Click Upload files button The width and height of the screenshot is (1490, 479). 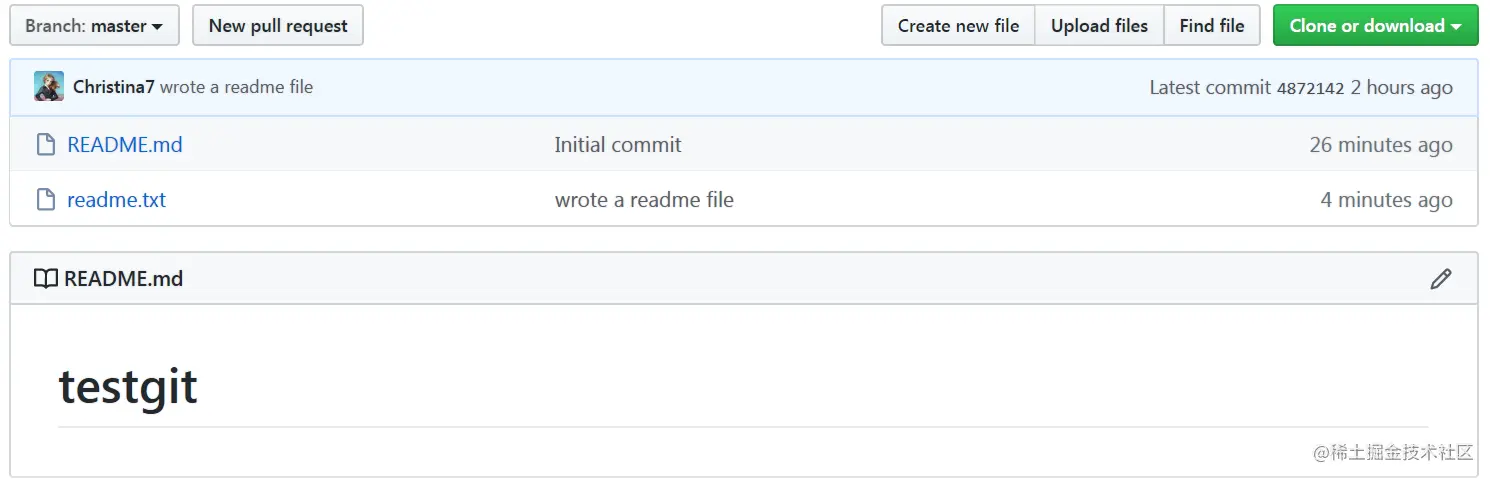coord(1099,26)
